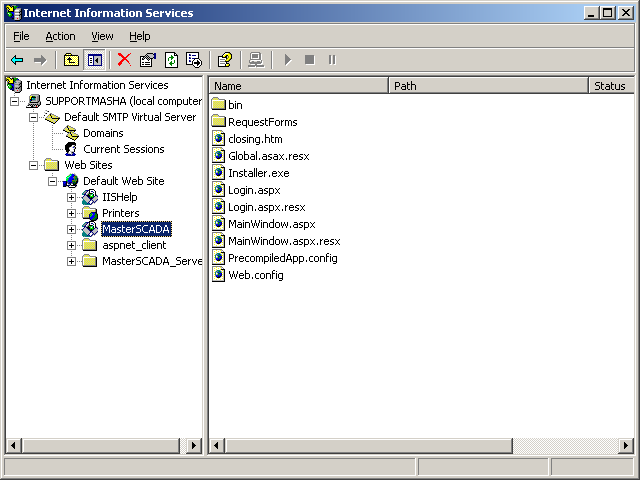Image resolution: width=640 pixels, height=480 pixels.
Task: Select MasterSCADA in the tree
Action: point(136,229)
